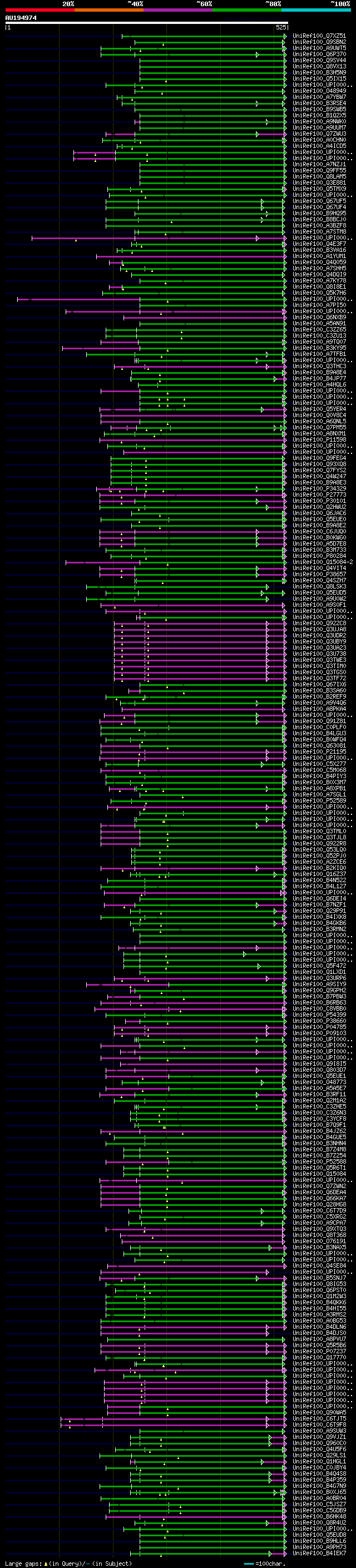This screenshot has height=1568, width=356.
Task: Open hit UniRef100_Q8VX13
Action: point(319,67)
